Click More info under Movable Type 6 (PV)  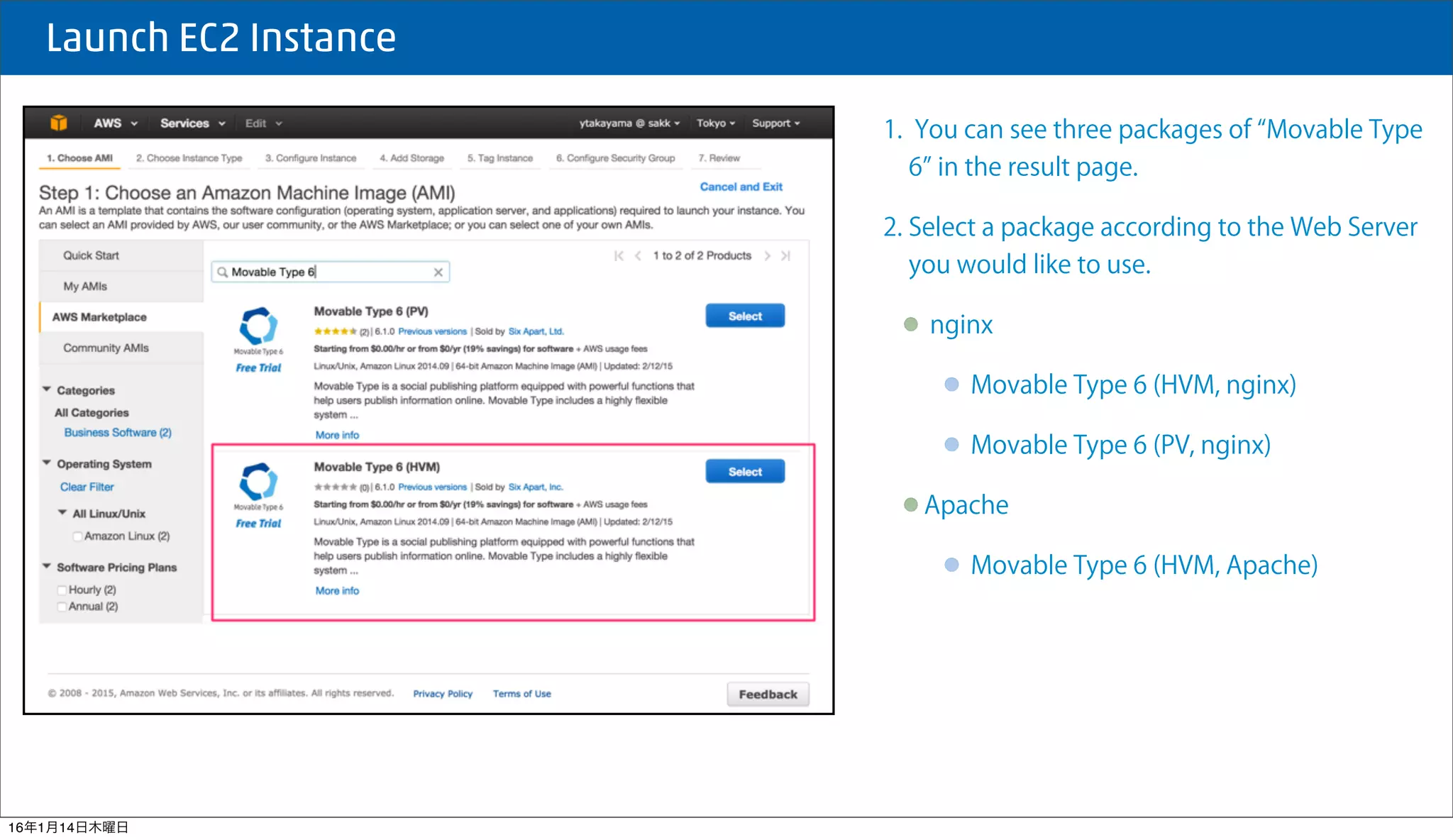337,435
